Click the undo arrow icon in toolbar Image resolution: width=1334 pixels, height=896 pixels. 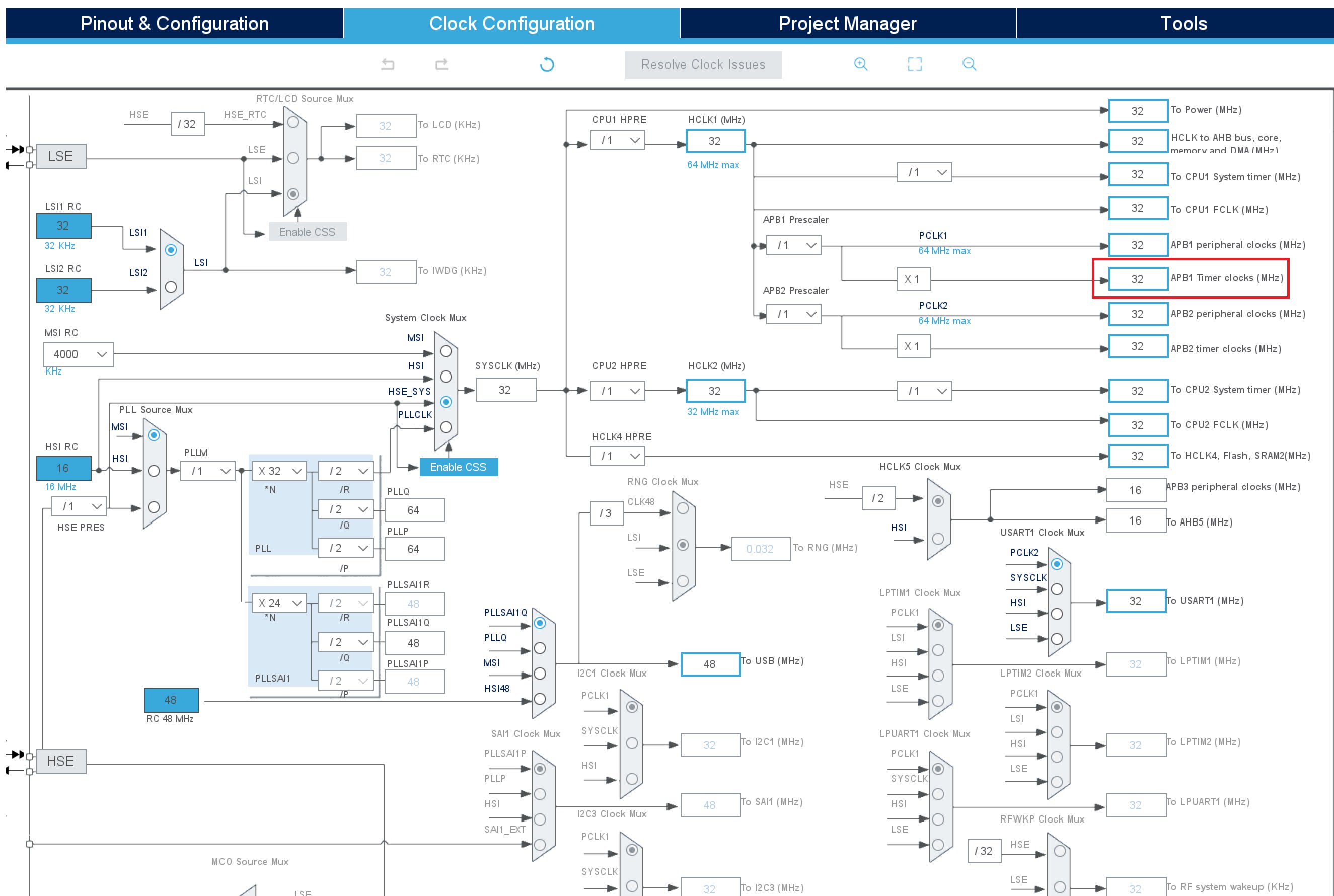[387, 64]
